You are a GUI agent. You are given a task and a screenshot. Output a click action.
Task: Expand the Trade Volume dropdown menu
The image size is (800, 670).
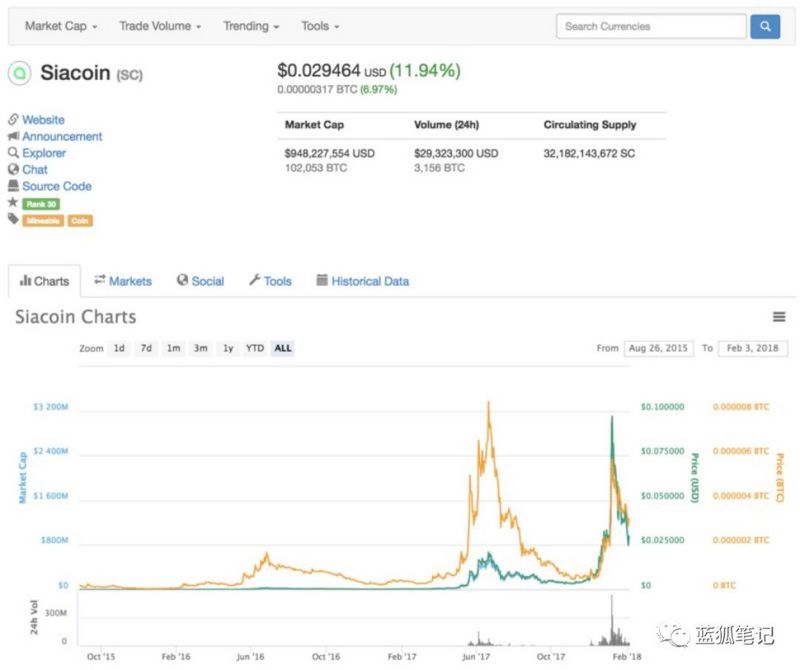point(160,26)
